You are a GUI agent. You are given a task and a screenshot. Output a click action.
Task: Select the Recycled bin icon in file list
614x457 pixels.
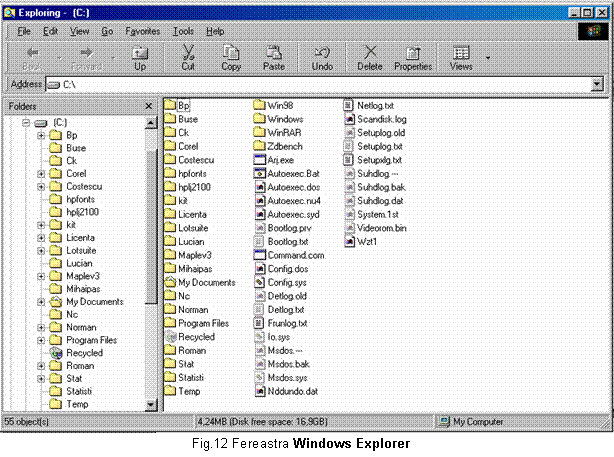click(171, 337)
